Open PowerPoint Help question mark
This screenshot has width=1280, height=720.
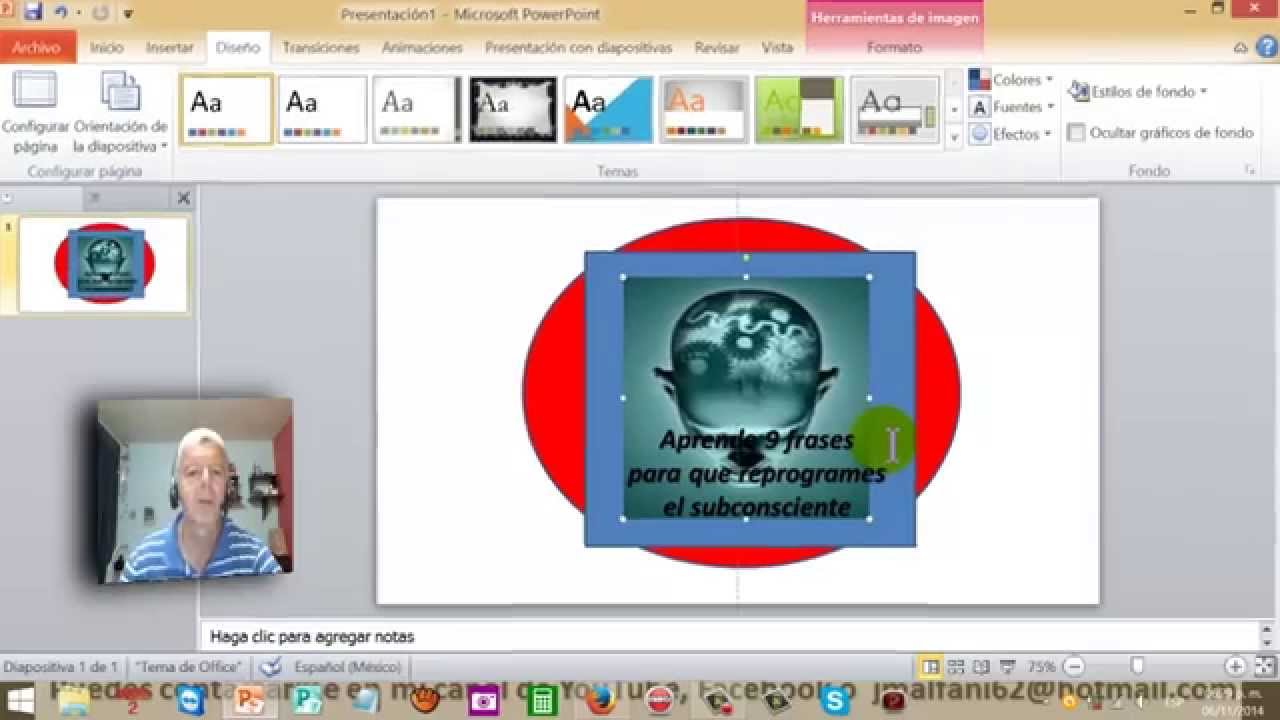click(1267, 47)
